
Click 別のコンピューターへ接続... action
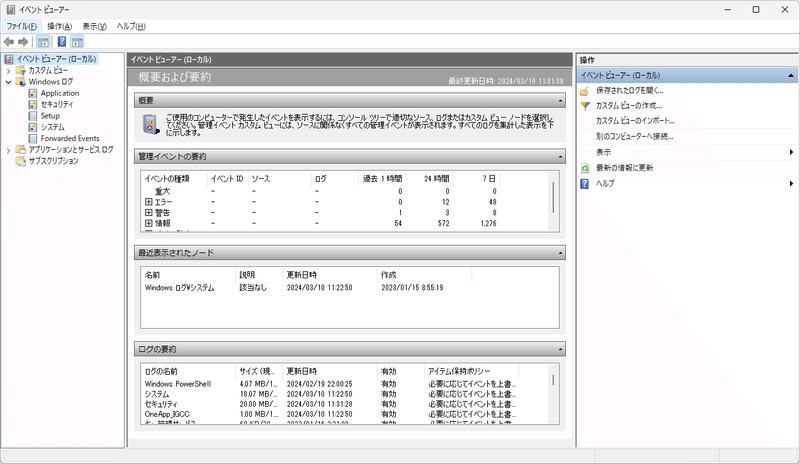[x=634, y=137]
